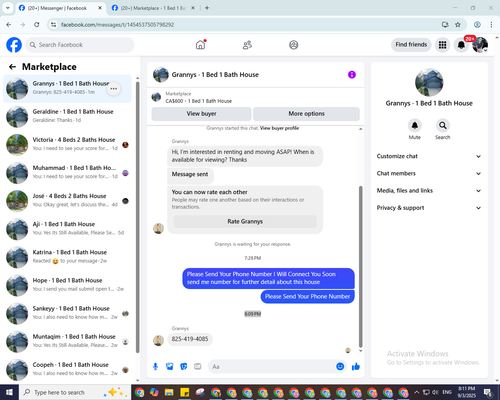Choose a sticker icon
Viewport: 500px width, 400px height.
click(184, 367)
